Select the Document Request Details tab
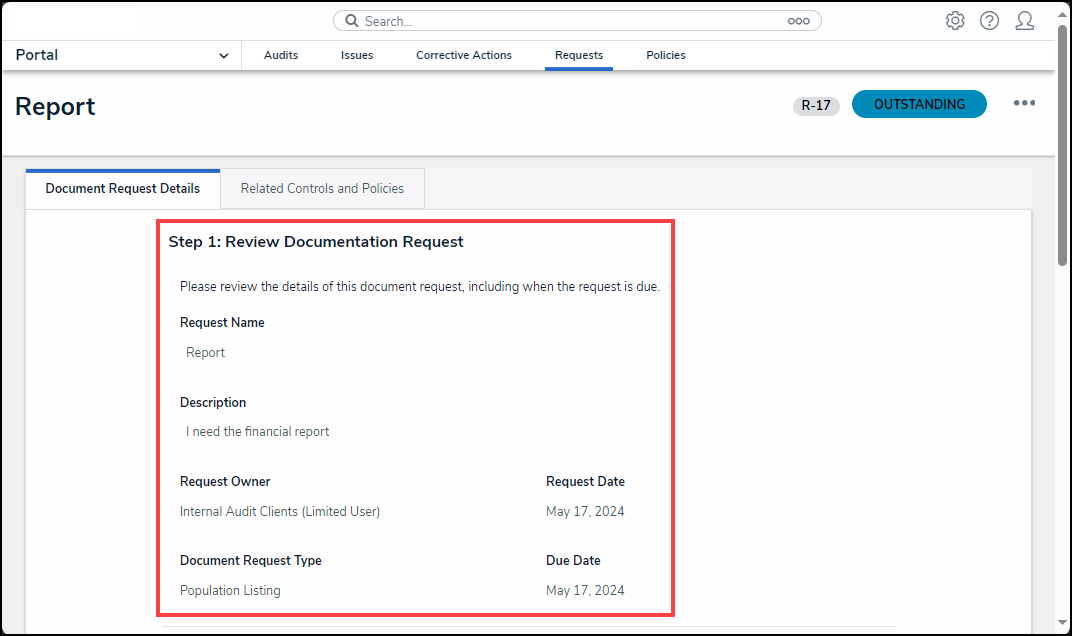Image resolution: width=1072 pixels, height=636 pixels. point(123,189)
